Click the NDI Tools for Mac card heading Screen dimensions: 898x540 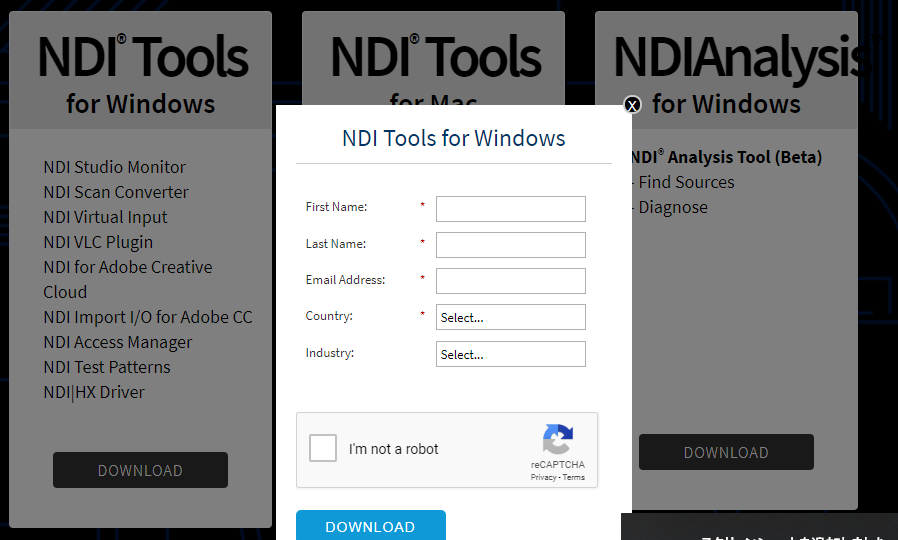(435, 69)
